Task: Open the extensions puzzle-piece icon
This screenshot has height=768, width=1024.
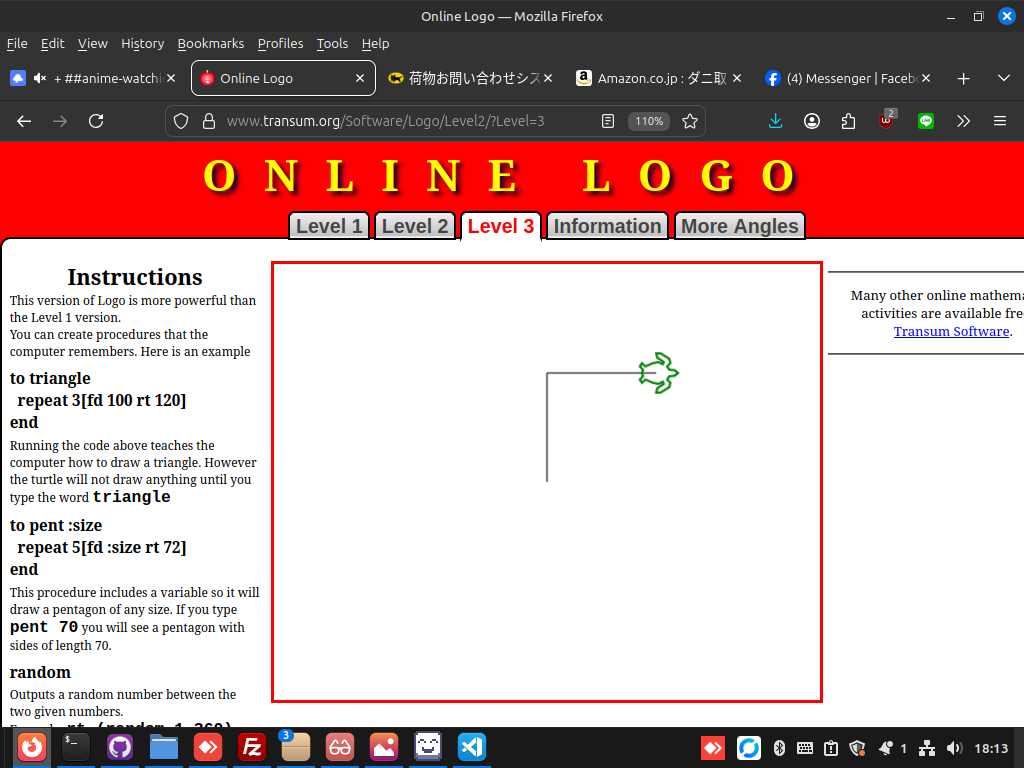Action: pyautogui.click(x=849, y=121)
